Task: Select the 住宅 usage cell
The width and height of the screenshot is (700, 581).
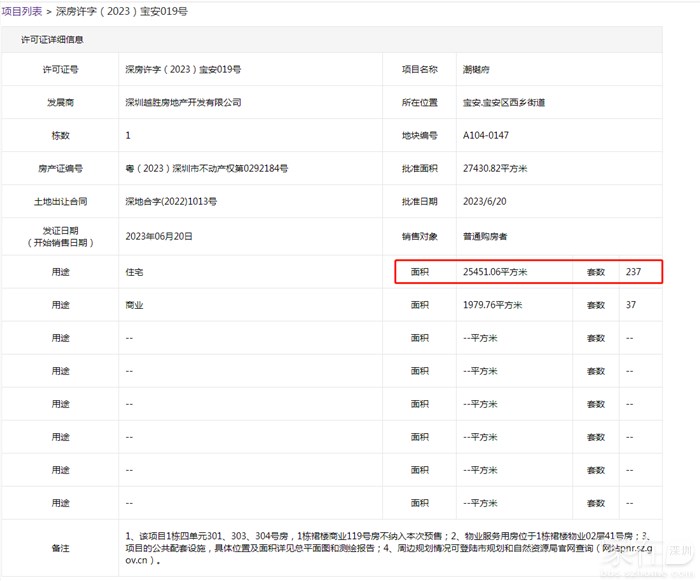Action: tap(134, 272)
